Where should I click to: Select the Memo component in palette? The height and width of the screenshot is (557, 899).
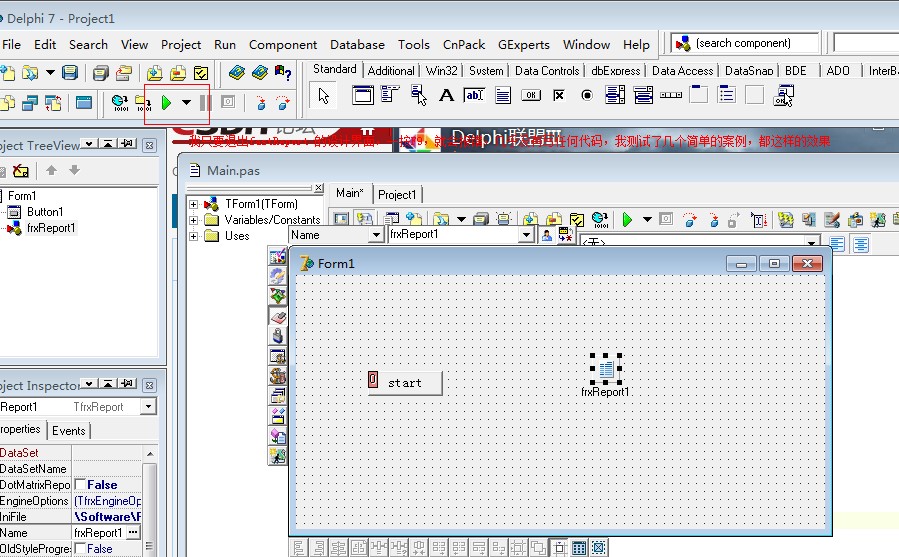pyautogui.click(x=503, y=95)
